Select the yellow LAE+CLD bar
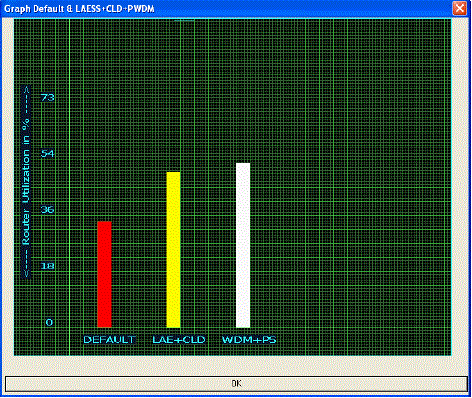The height and width of the screenshot is (398, 472). click(173, 250)
